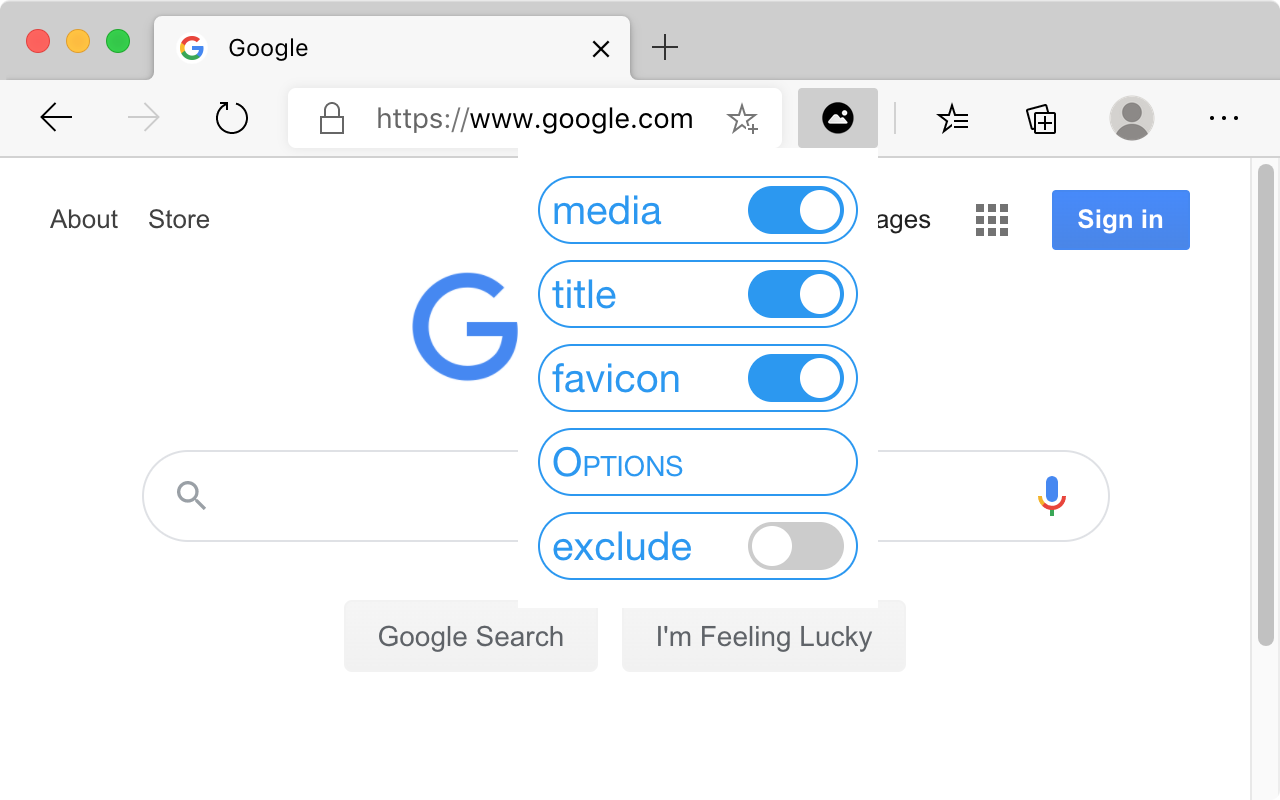Click the lock site-info icon
Screen dimensions: 1280x800
point(331,120)
